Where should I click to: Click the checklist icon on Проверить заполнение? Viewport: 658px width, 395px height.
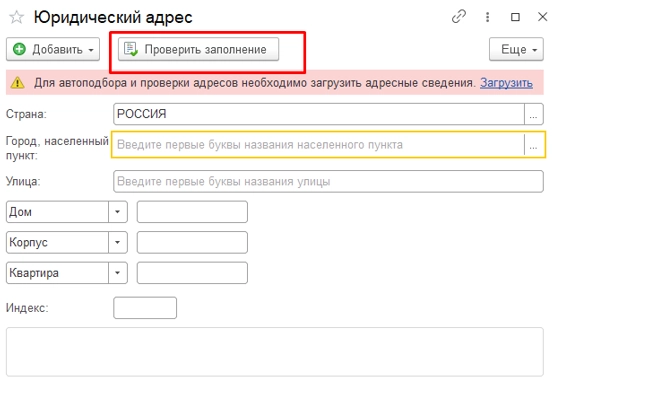(x=131, y=49)
